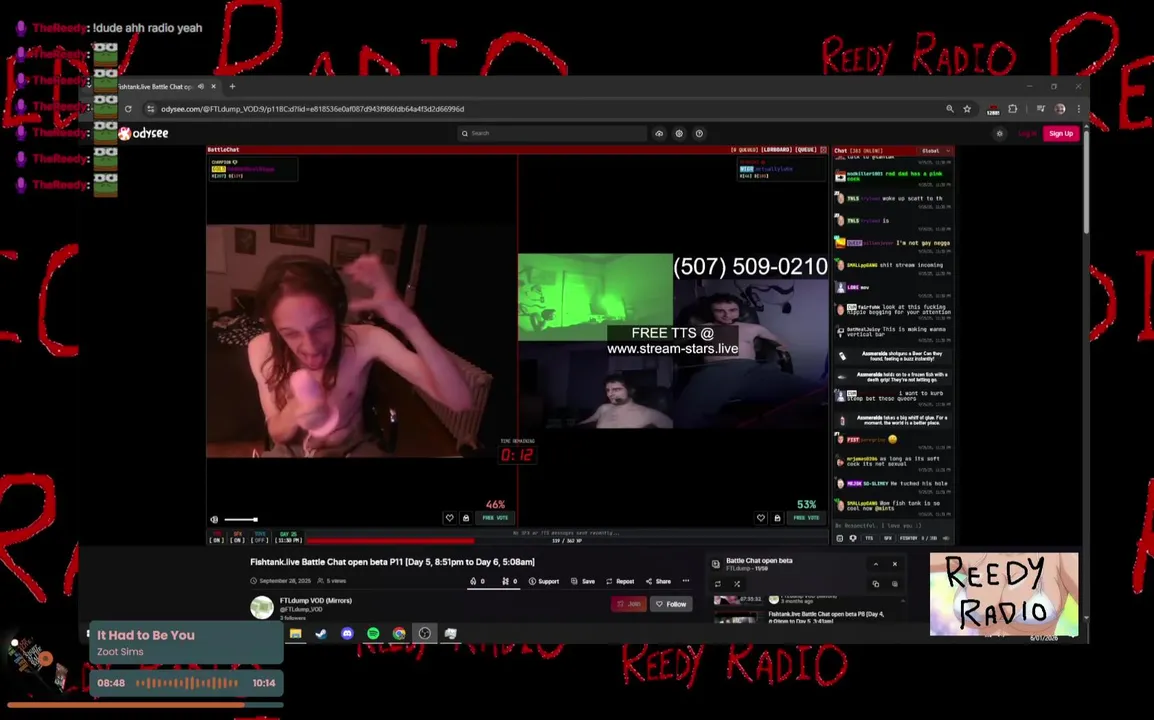This screenshot has height=720, width=1154.
Task: Click the Sign Up button
Action: (x=1061, y=133)
